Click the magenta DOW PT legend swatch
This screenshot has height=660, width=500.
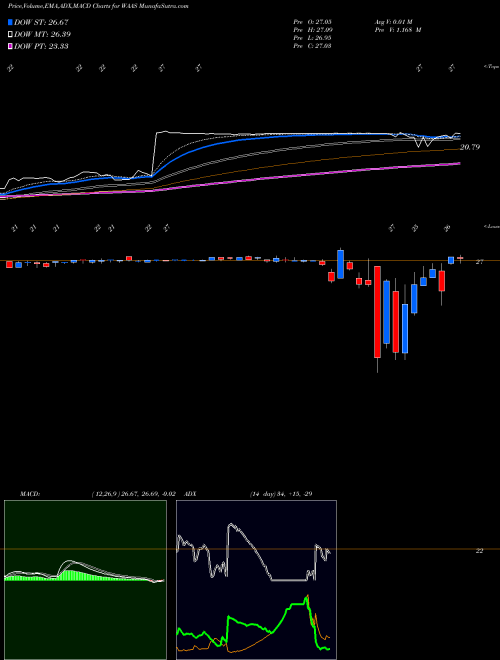tap(11, 46)
